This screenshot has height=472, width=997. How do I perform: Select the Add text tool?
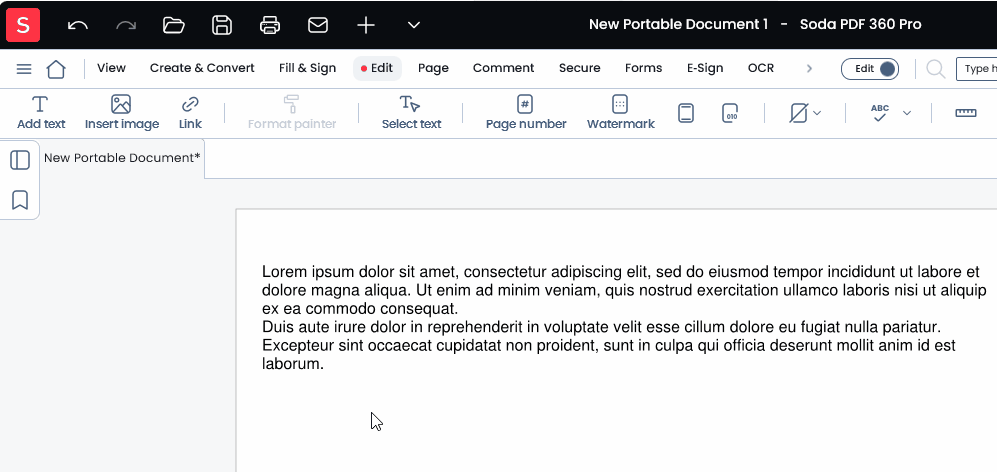click(41, 113)
